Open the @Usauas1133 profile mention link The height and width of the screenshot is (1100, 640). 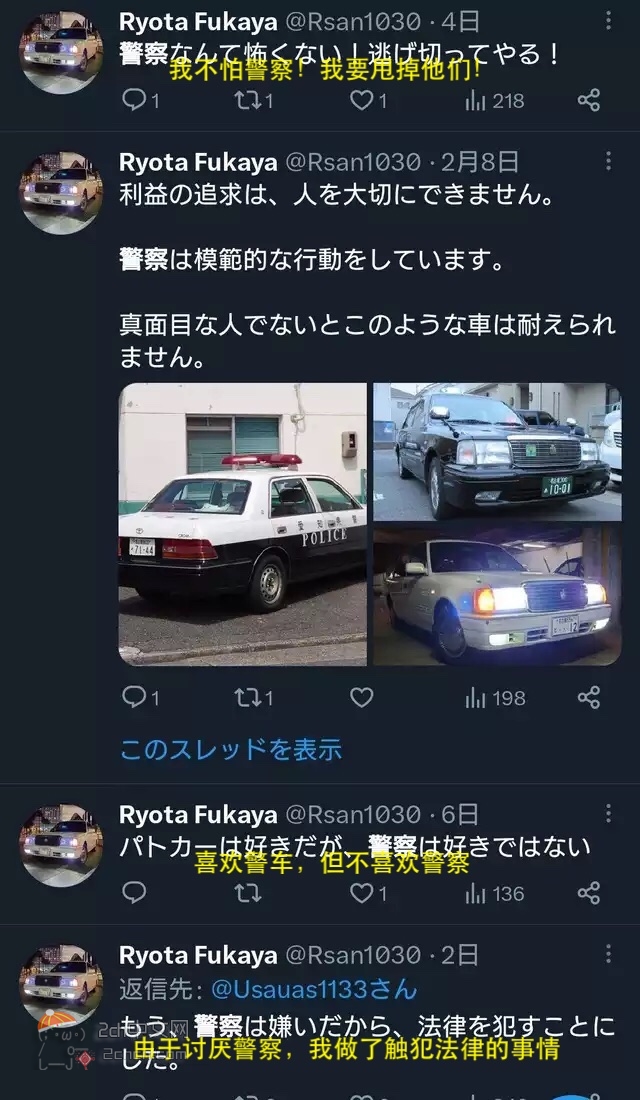click(314, 990)
